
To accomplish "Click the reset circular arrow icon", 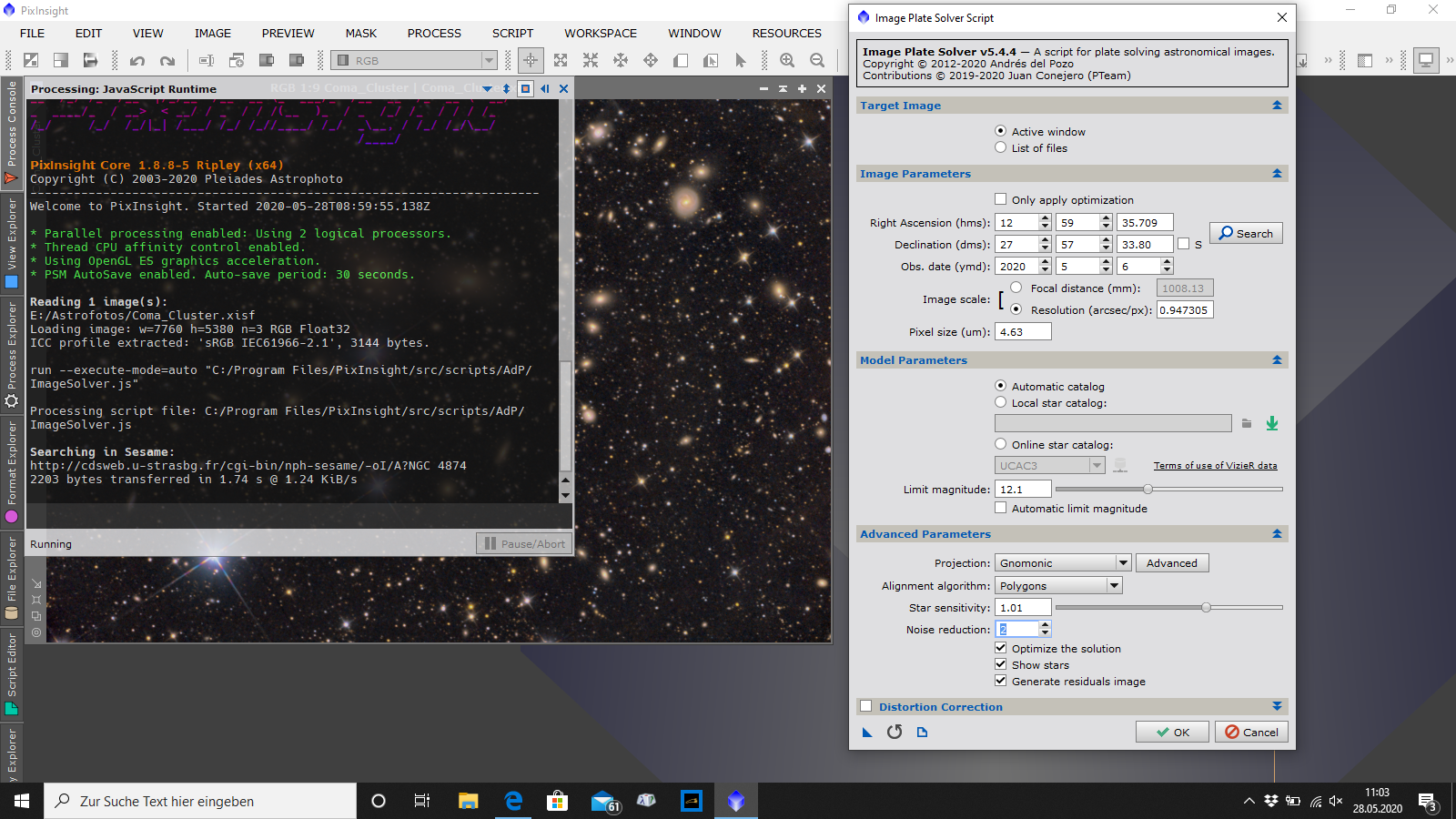I will [895, 733].
